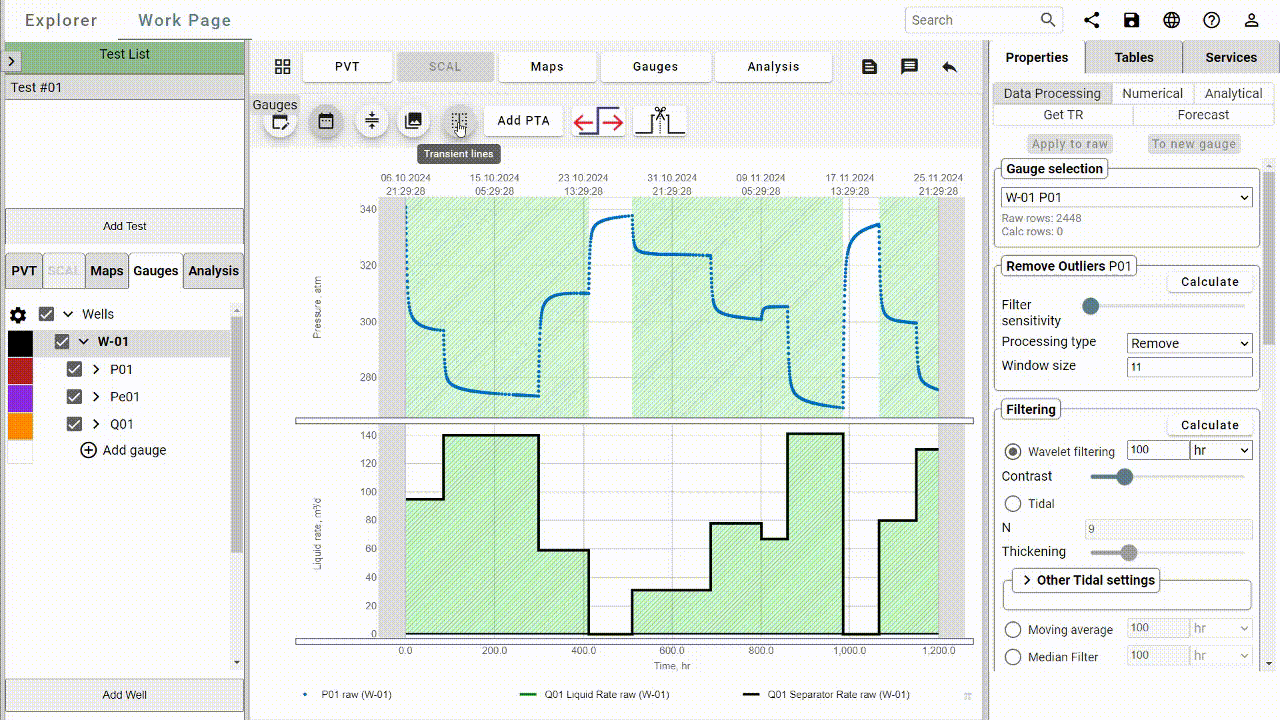The image size is (1280, 720).
Task: Collapse the Wells tree node
Action: coord(68,314)
